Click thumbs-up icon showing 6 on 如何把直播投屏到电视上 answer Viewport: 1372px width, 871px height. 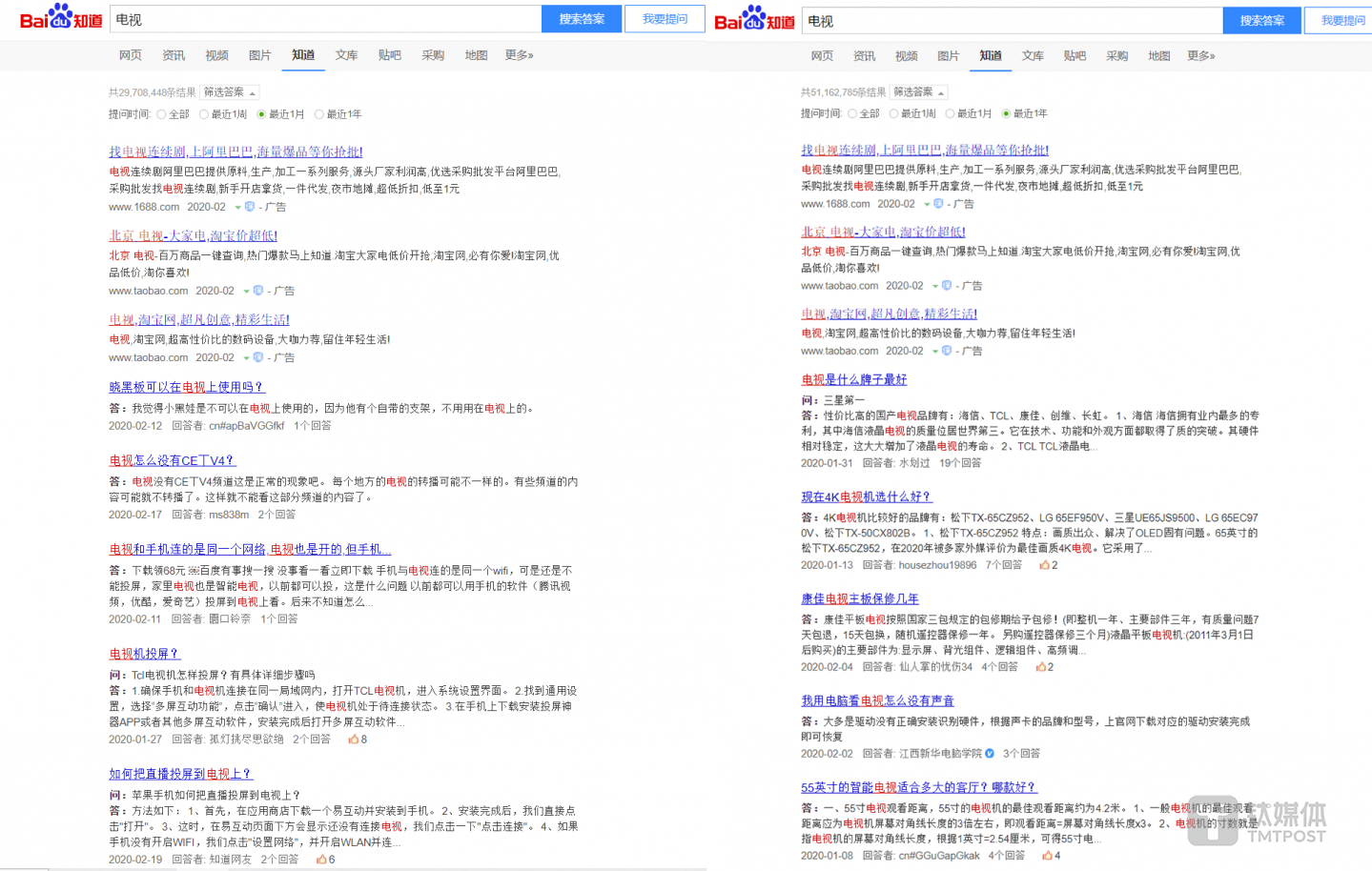click(321, 860)
